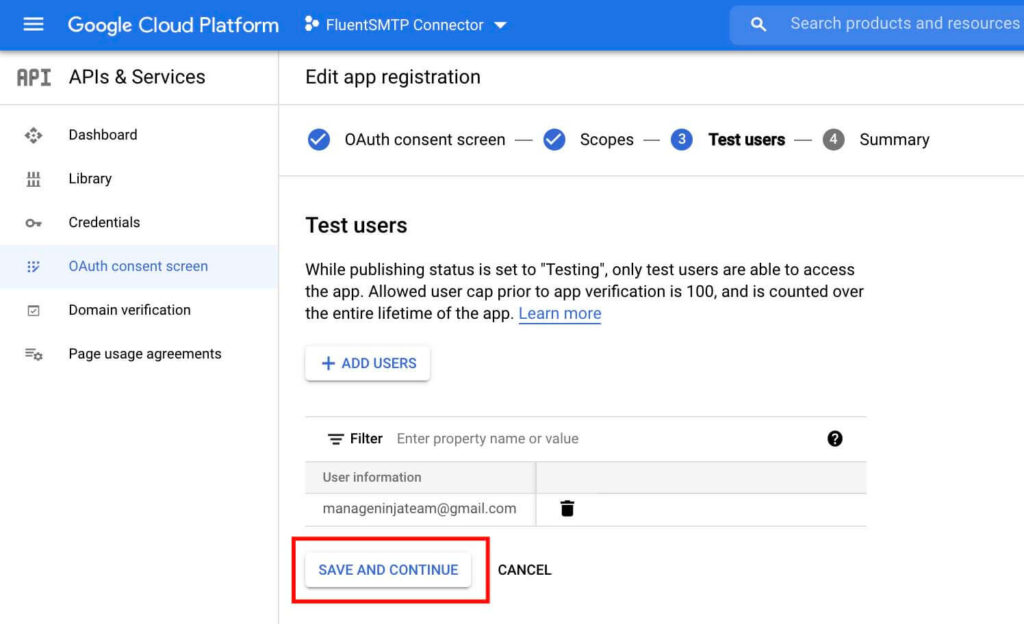Click the search magnifier icon
Image resolution: width=1024 pixels, height=624 pixels.
tap(758, 25)
